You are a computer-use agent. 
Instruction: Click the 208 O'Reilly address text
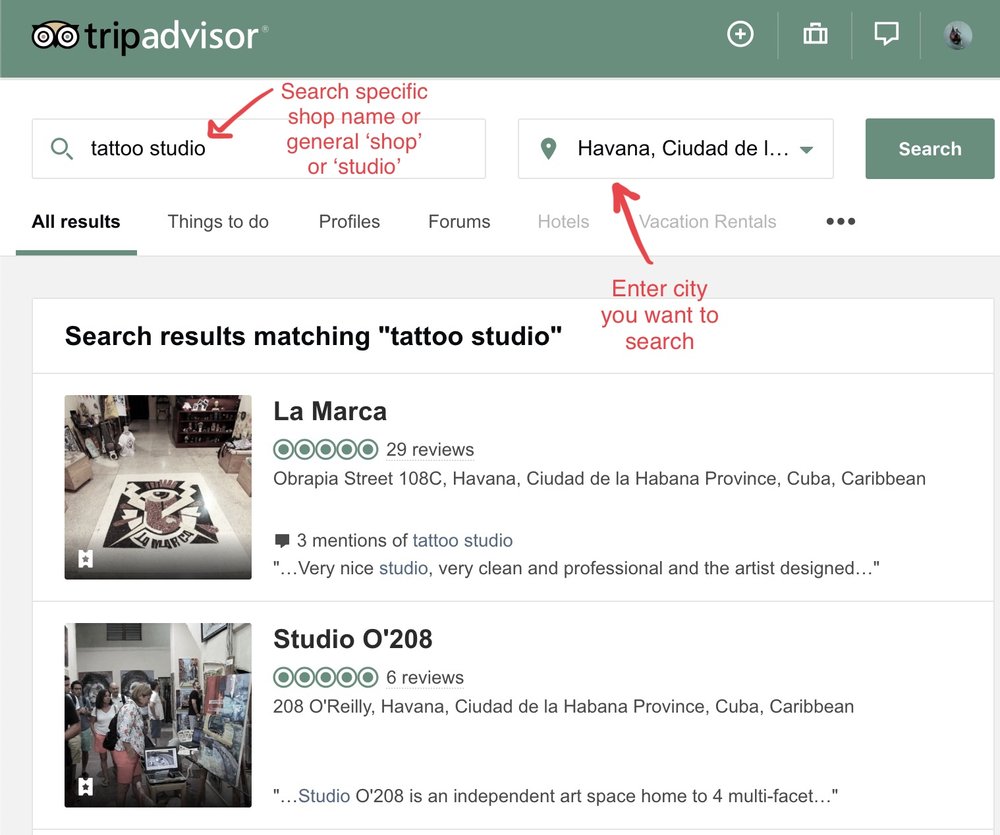click(563, 706)
